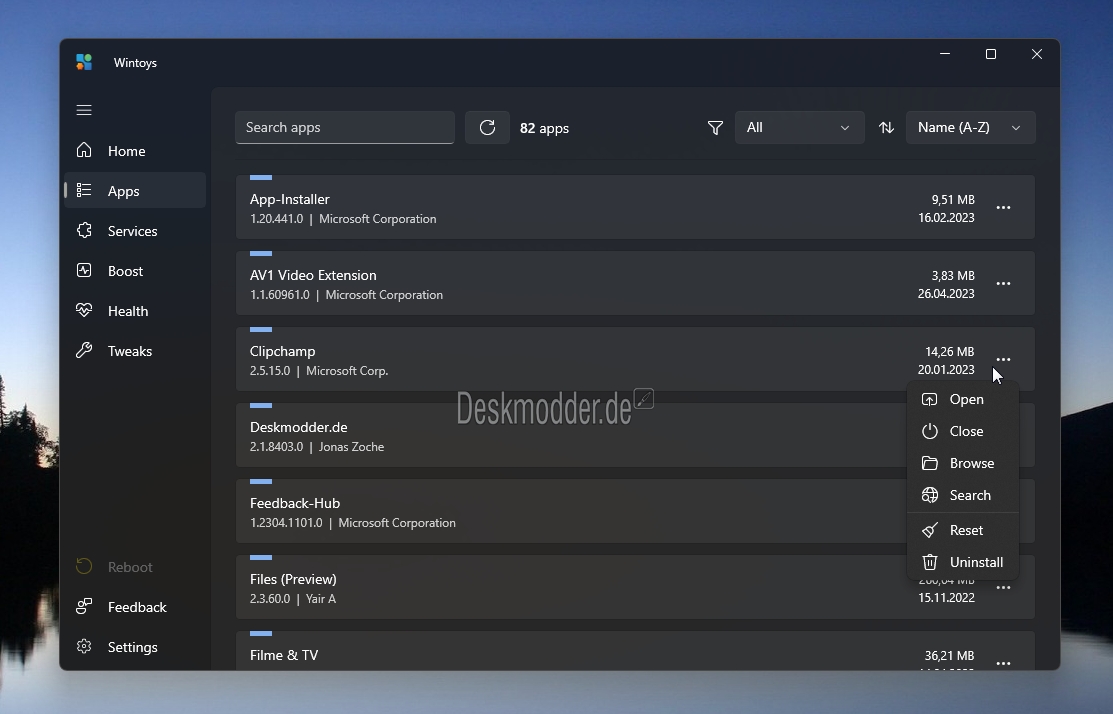Click the Reboot circular arrow icon
The width and height of the screenshot is (1113, 714).
(x=84, y=566)
